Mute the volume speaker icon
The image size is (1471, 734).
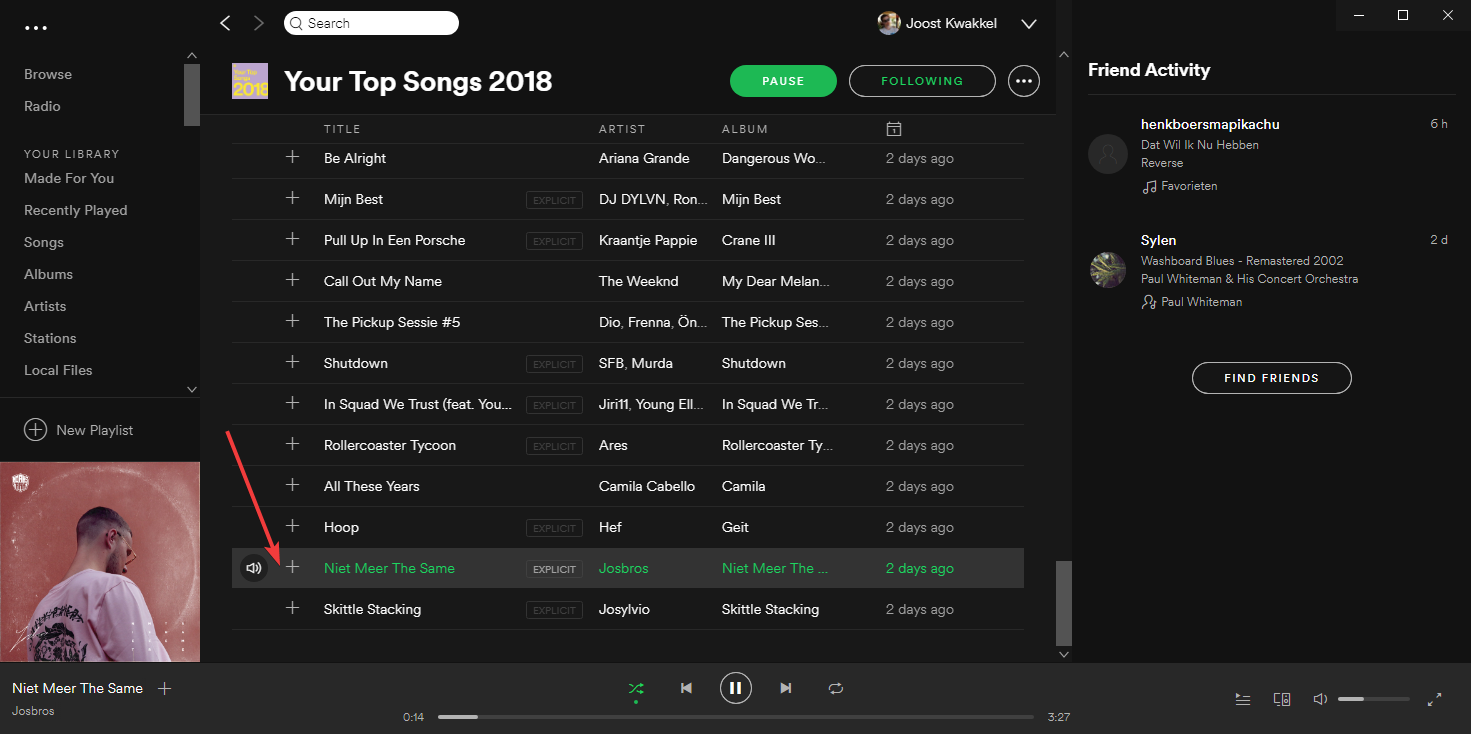(x=1320, y=699)
